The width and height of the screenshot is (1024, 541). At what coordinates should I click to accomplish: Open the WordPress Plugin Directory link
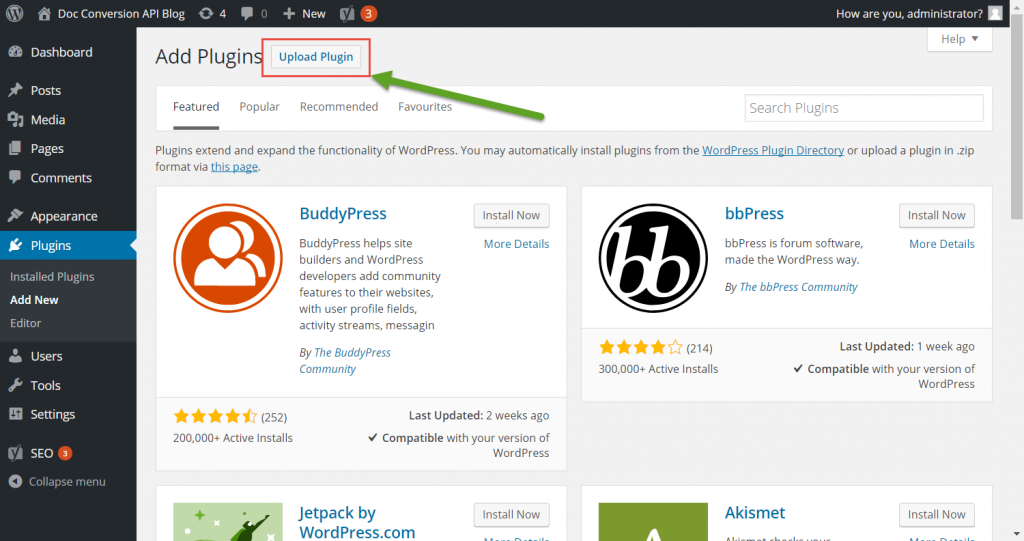click(773, 150)
